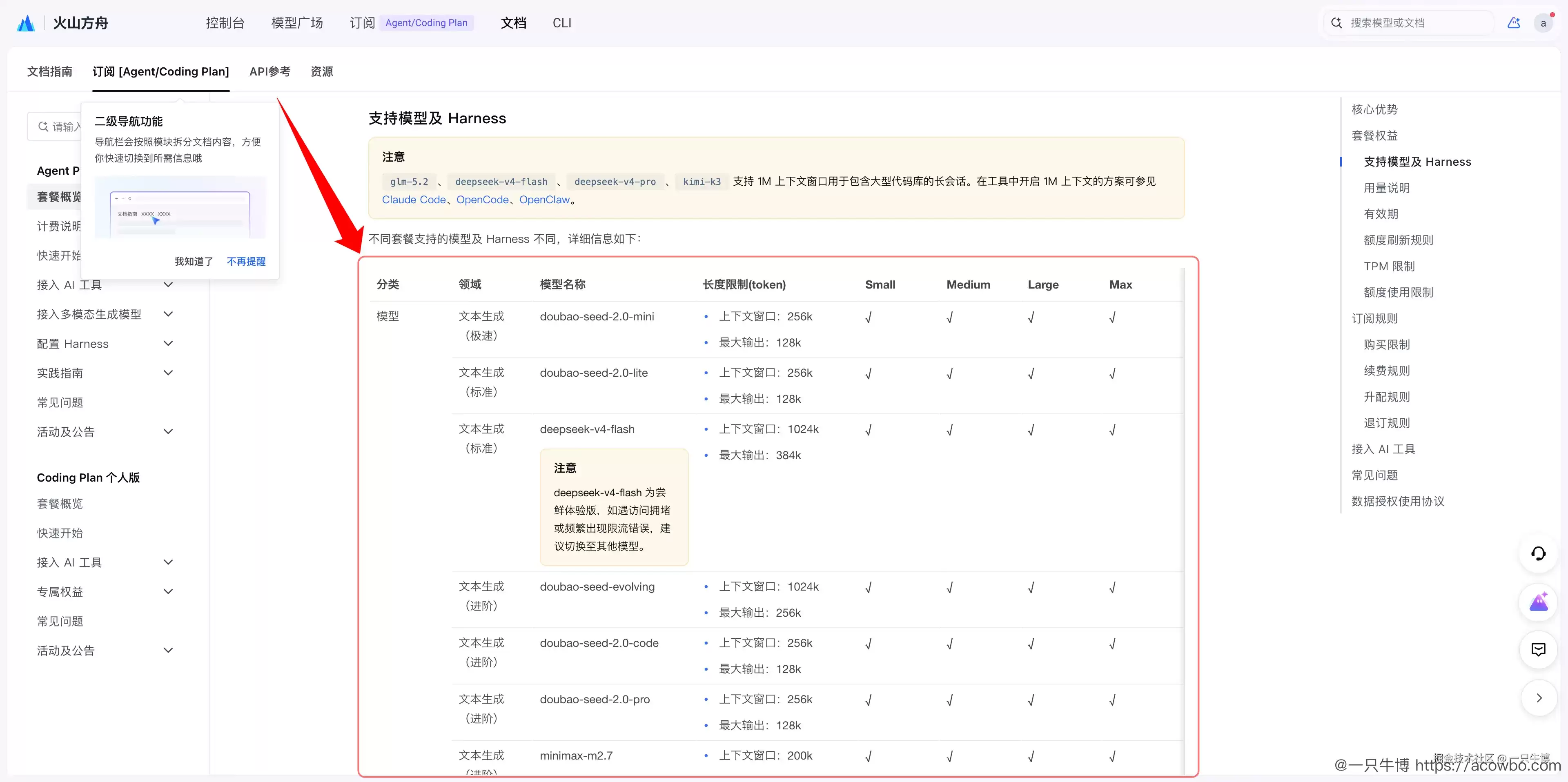Open 模型广场 in top navigation

[297, 23]
